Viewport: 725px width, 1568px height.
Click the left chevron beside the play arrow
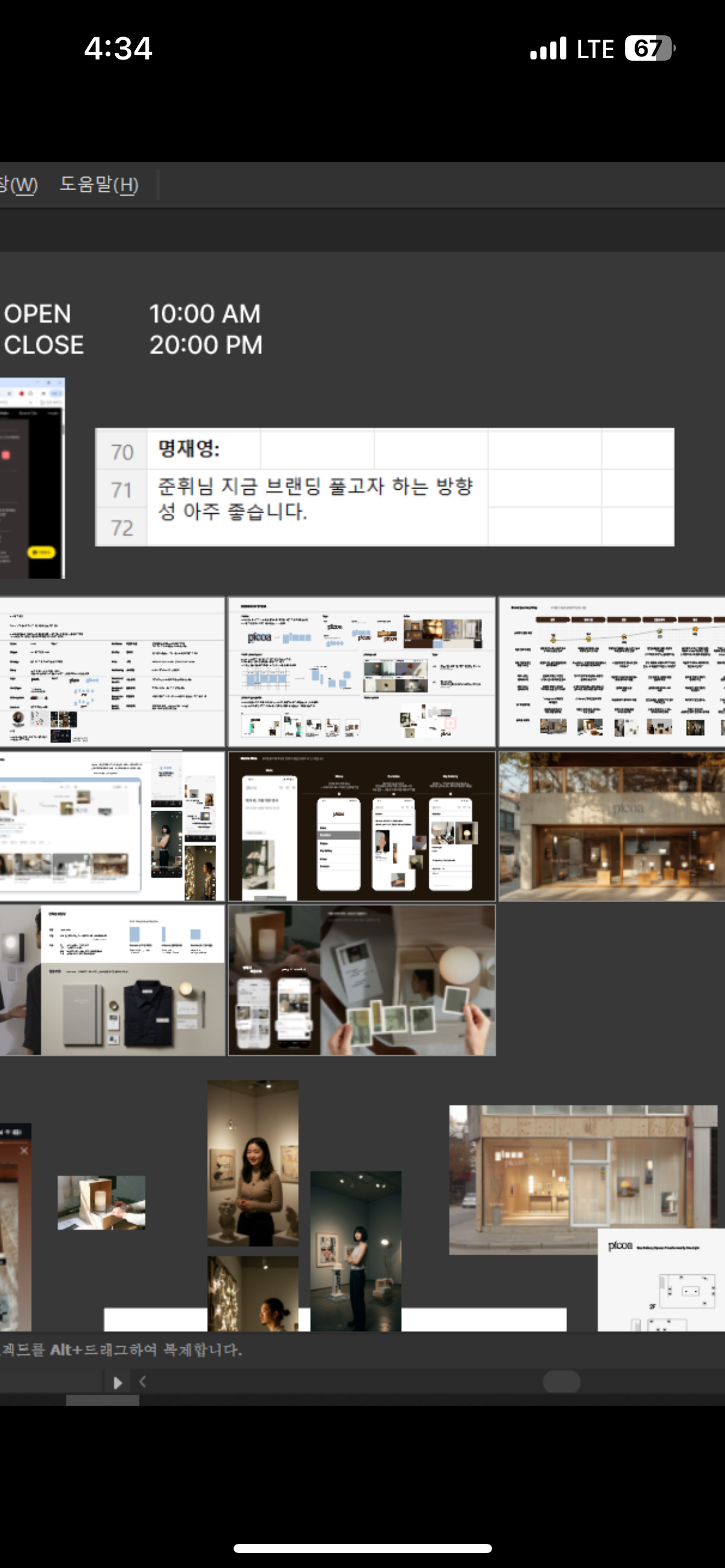pos(143,1382)
